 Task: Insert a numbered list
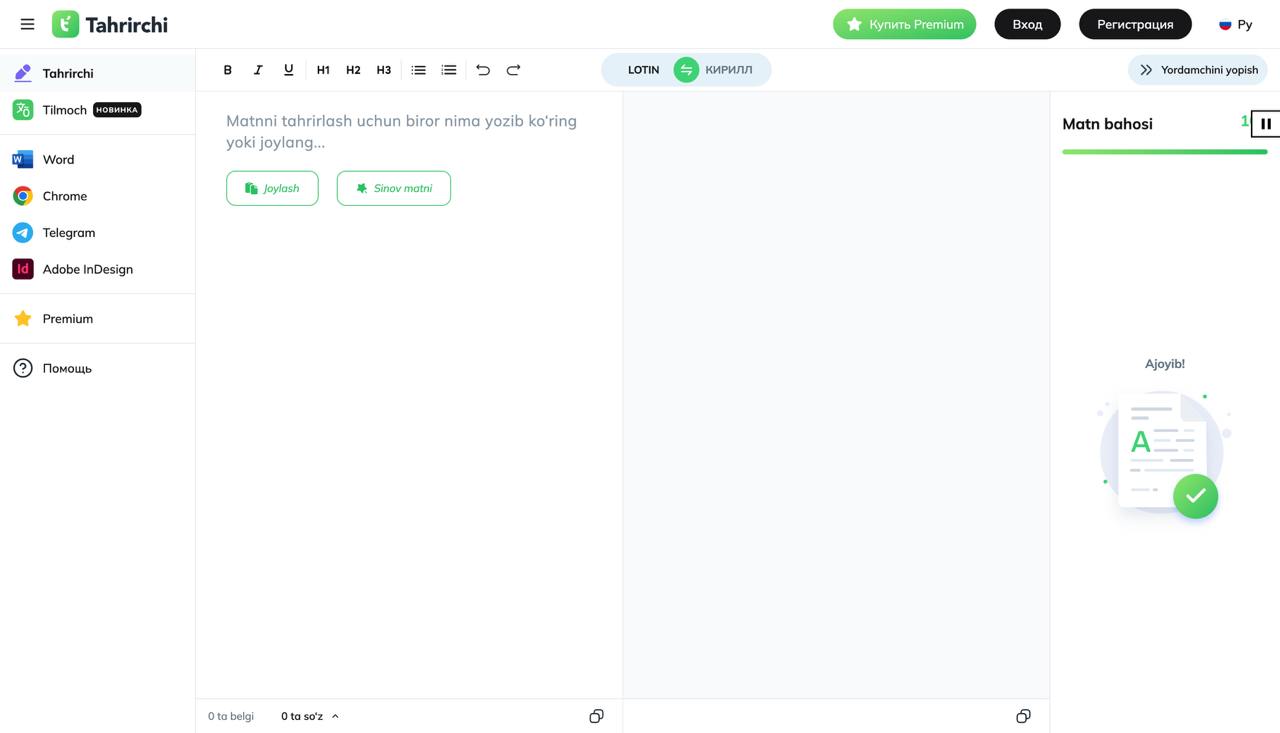[x=449, y=70]
